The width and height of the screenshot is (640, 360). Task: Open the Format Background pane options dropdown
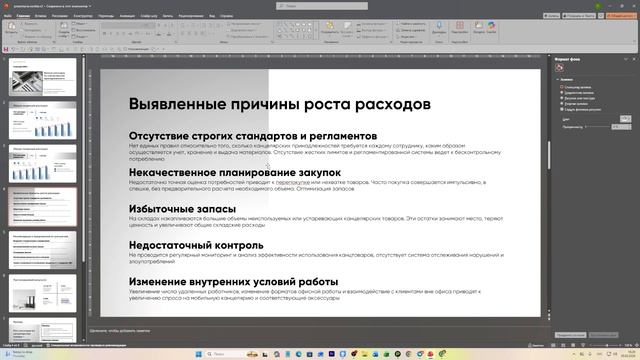tap(626, 60)
